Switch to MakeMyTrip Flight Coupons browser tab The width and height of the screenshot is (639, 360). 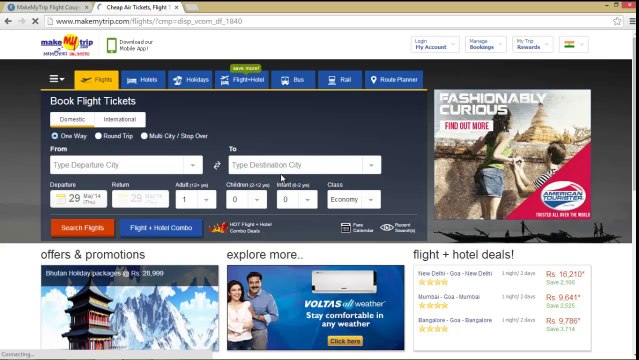[47, 7]
